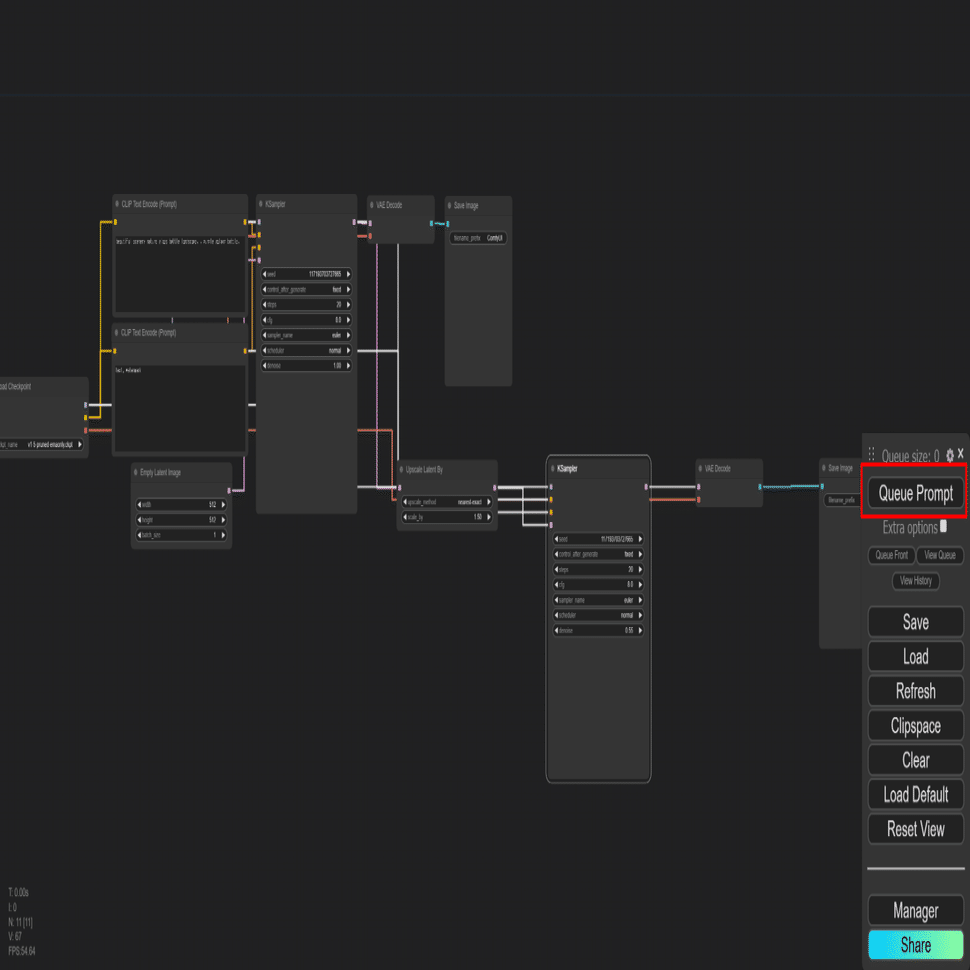The height and width of the screenshot is (970, 970).
Task: Open the upscale_method nearest-exact dropdown
Action: pos(447,502)
